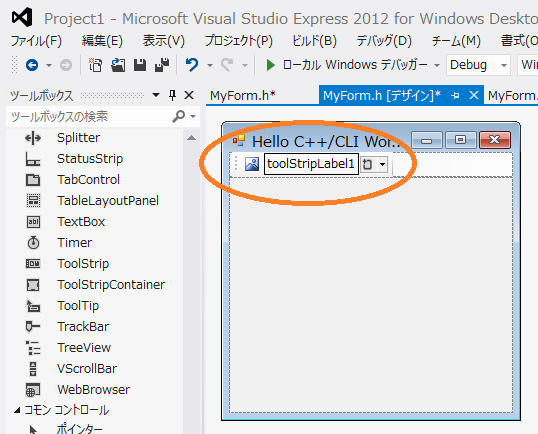Open the デバッグ(D) menu
This screenshot has width=538, height=434.
click(x=384, y=41)
